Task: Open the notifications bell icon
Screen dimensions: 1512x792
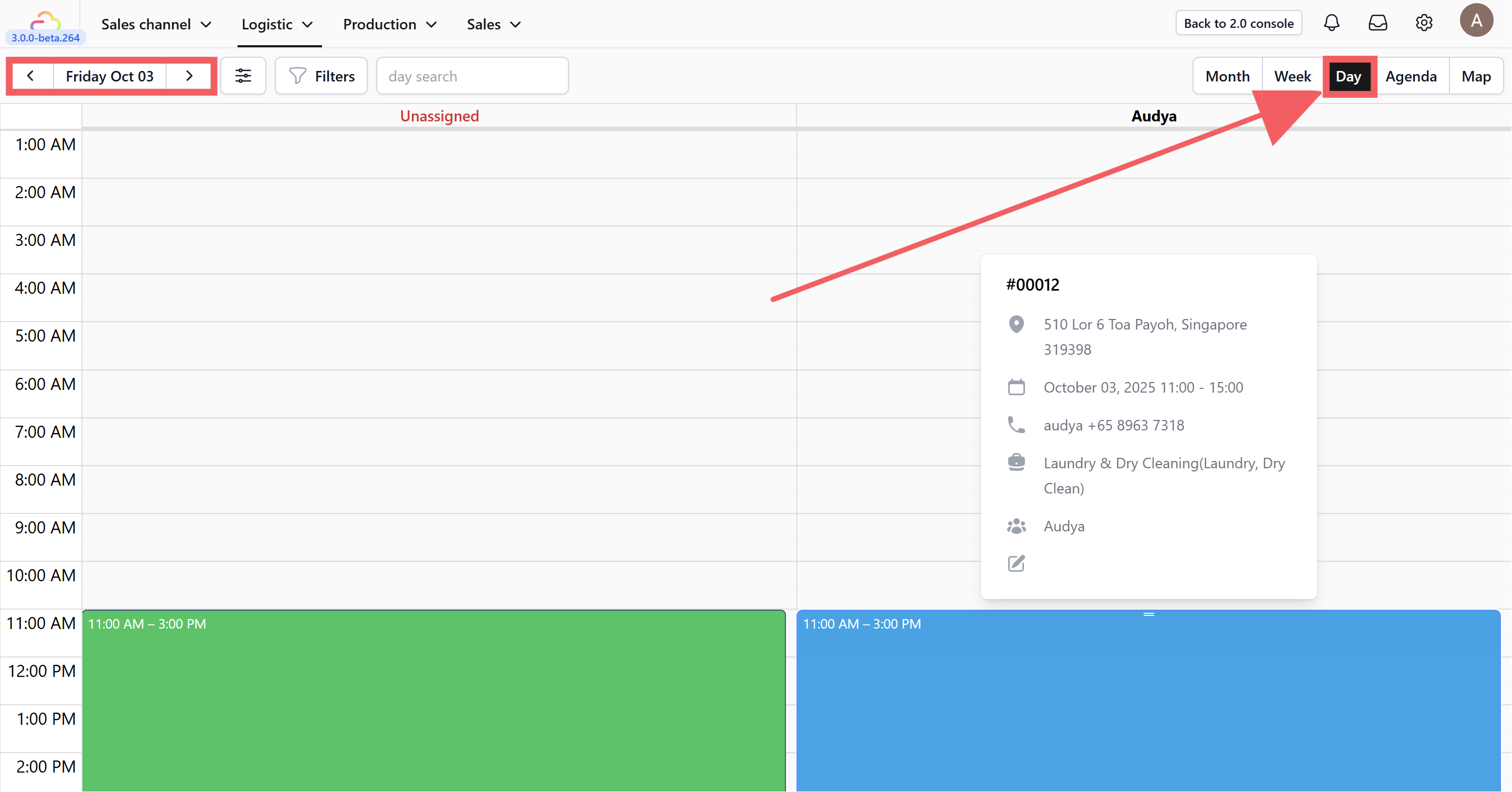Action: click(x=1331, y=24)
